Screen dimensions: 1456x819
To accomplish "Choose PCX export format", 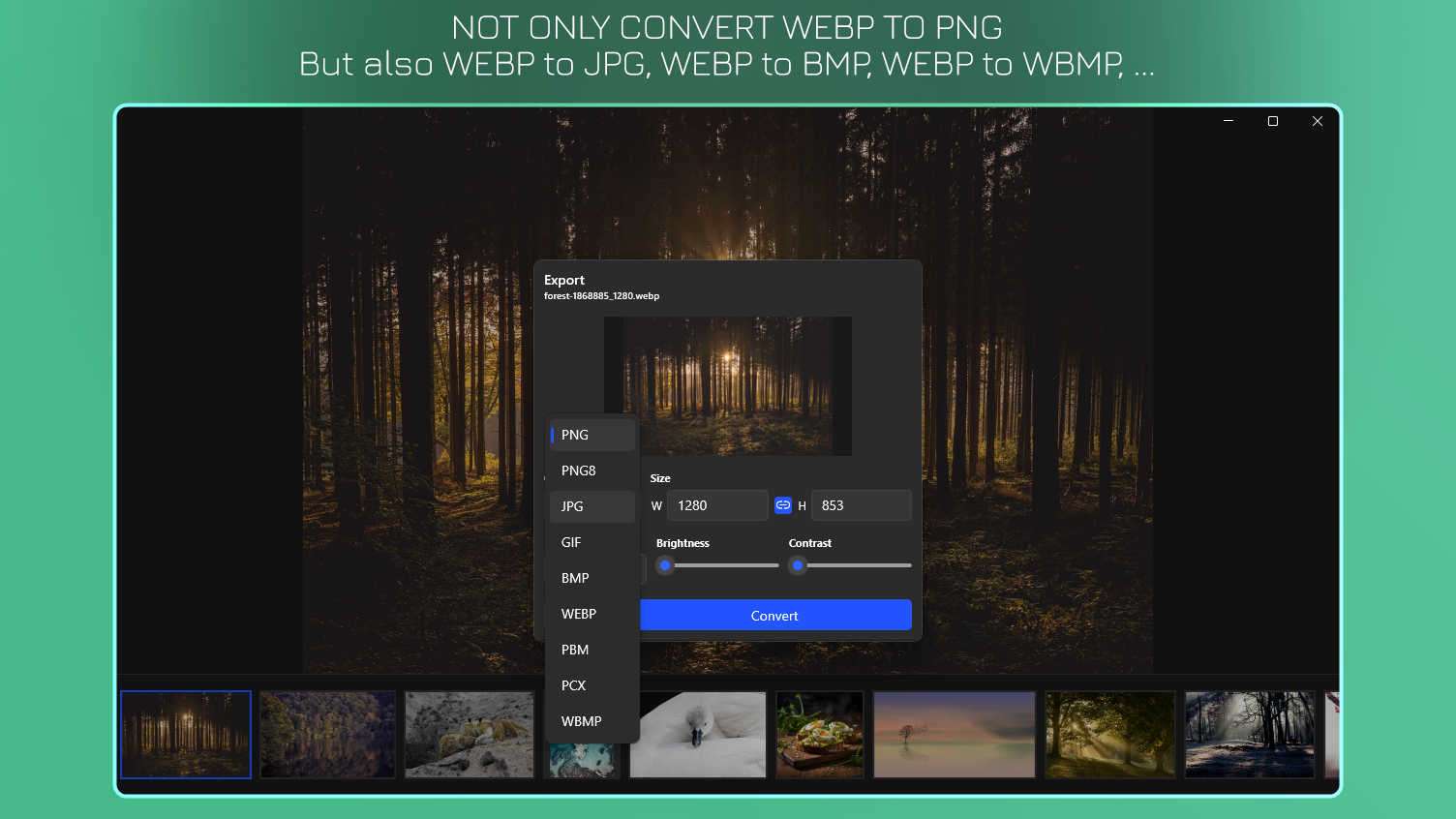I will pyautogui.click(x=592, y=685).
